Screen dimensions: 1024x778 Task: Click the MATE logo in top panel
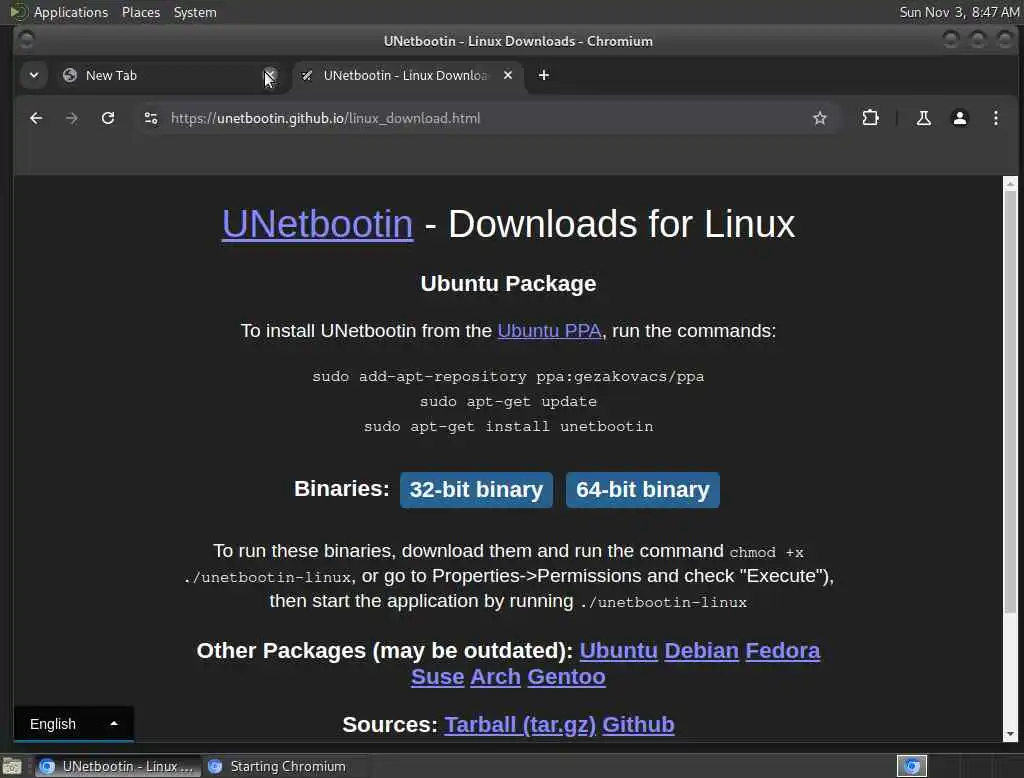[x=18, y=12]
